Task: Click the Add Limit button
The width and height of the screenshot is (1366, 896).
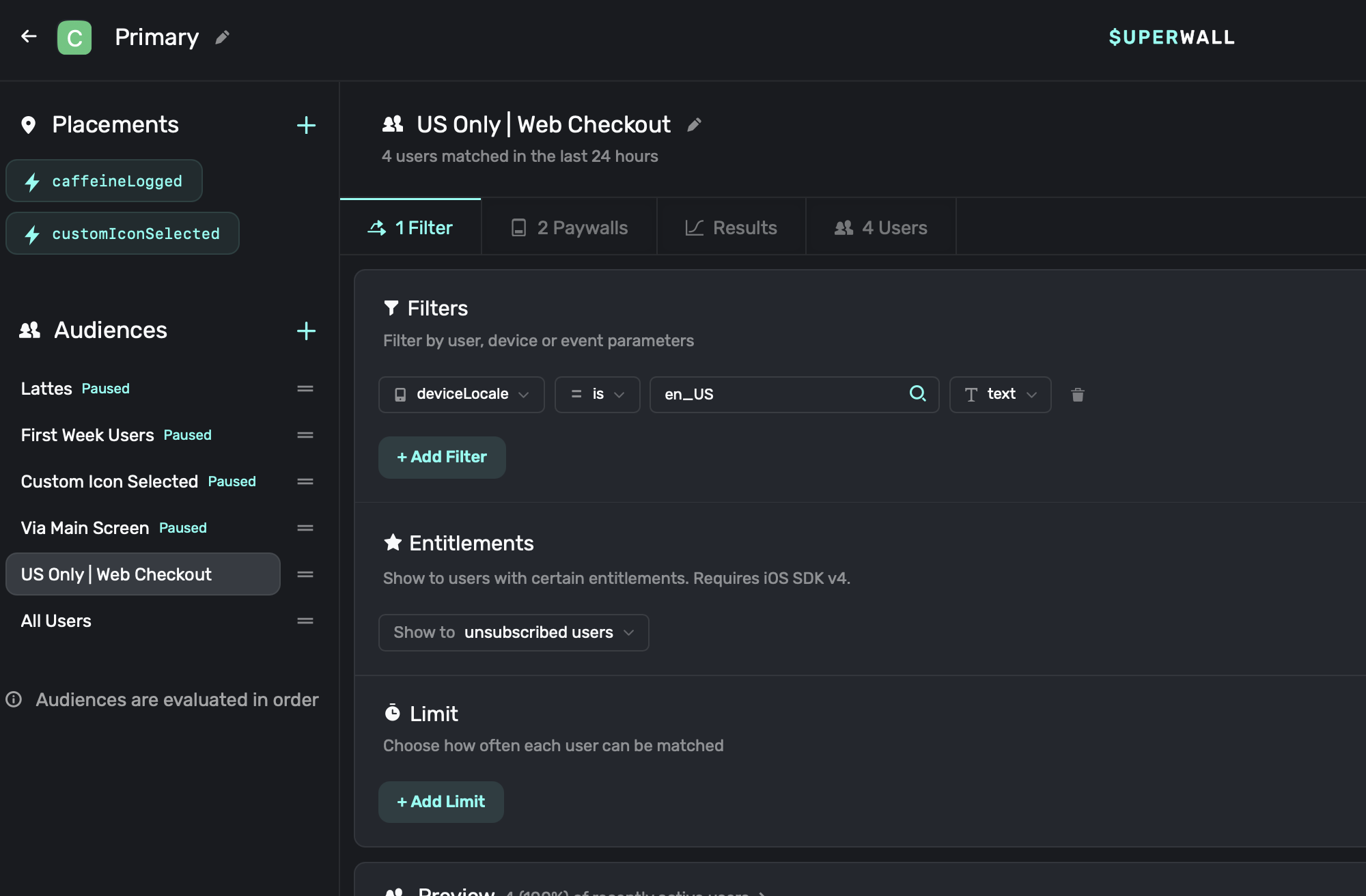Action: 441,802
